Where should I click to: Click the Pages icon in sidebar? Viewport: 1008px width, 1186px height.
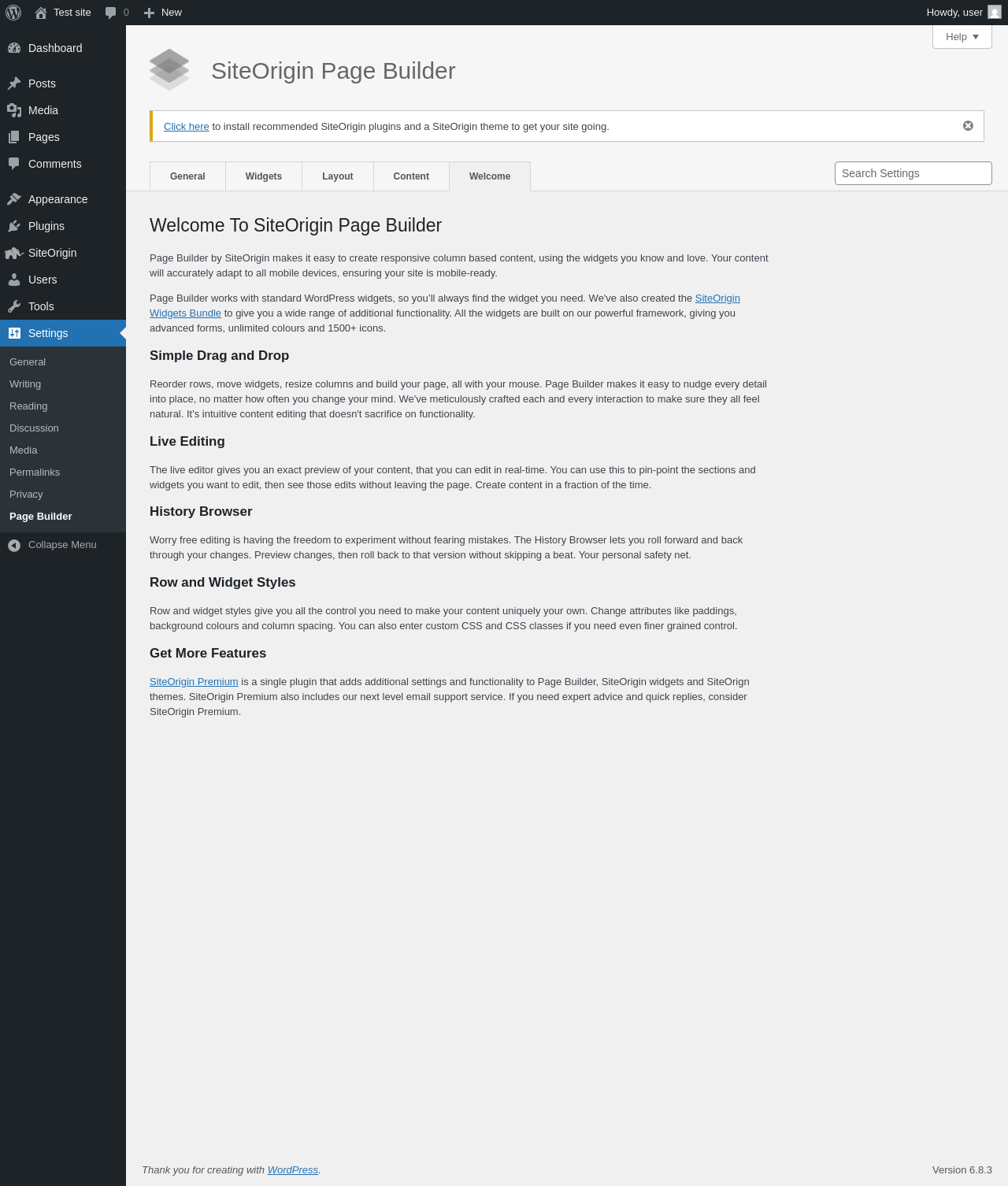14,137
